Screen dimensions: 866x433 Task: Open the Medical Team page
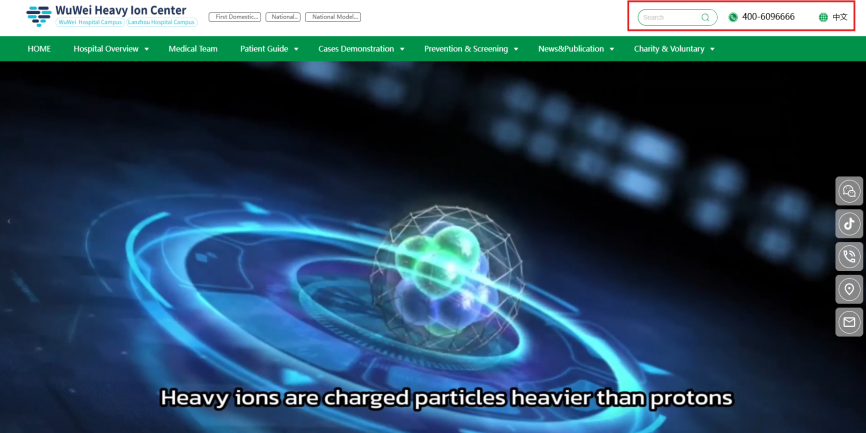tap(193, 49)
